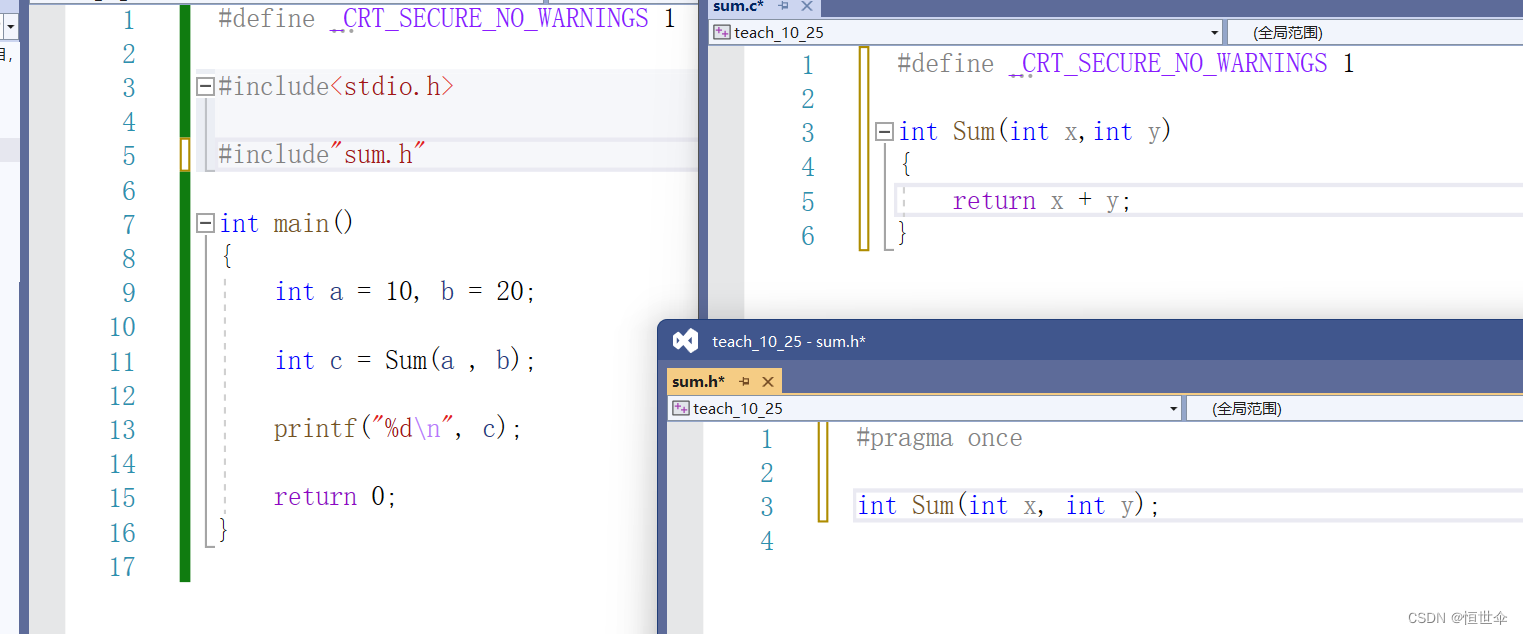
Task: Click '#include"sum.h"' line
Action: 322,155
